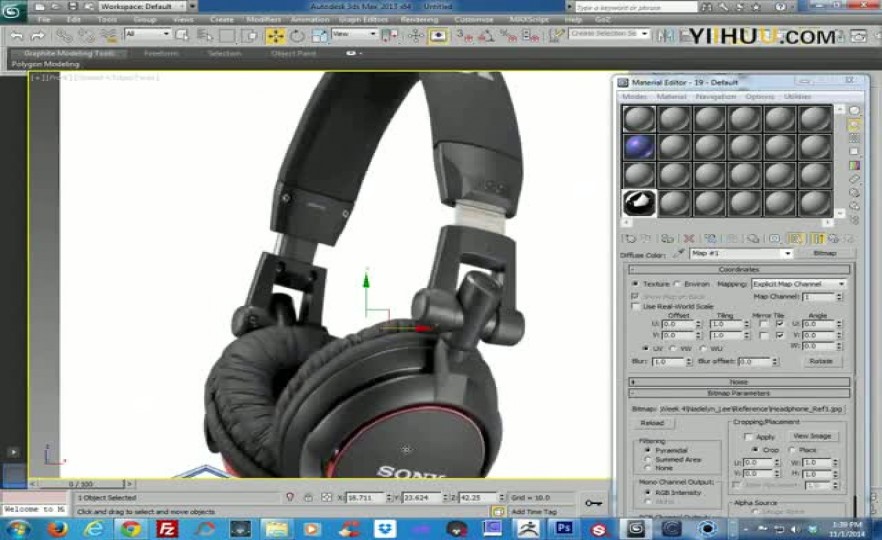Open FileZilla from the taskbar

pyautogui.click(x=166, y=529)
